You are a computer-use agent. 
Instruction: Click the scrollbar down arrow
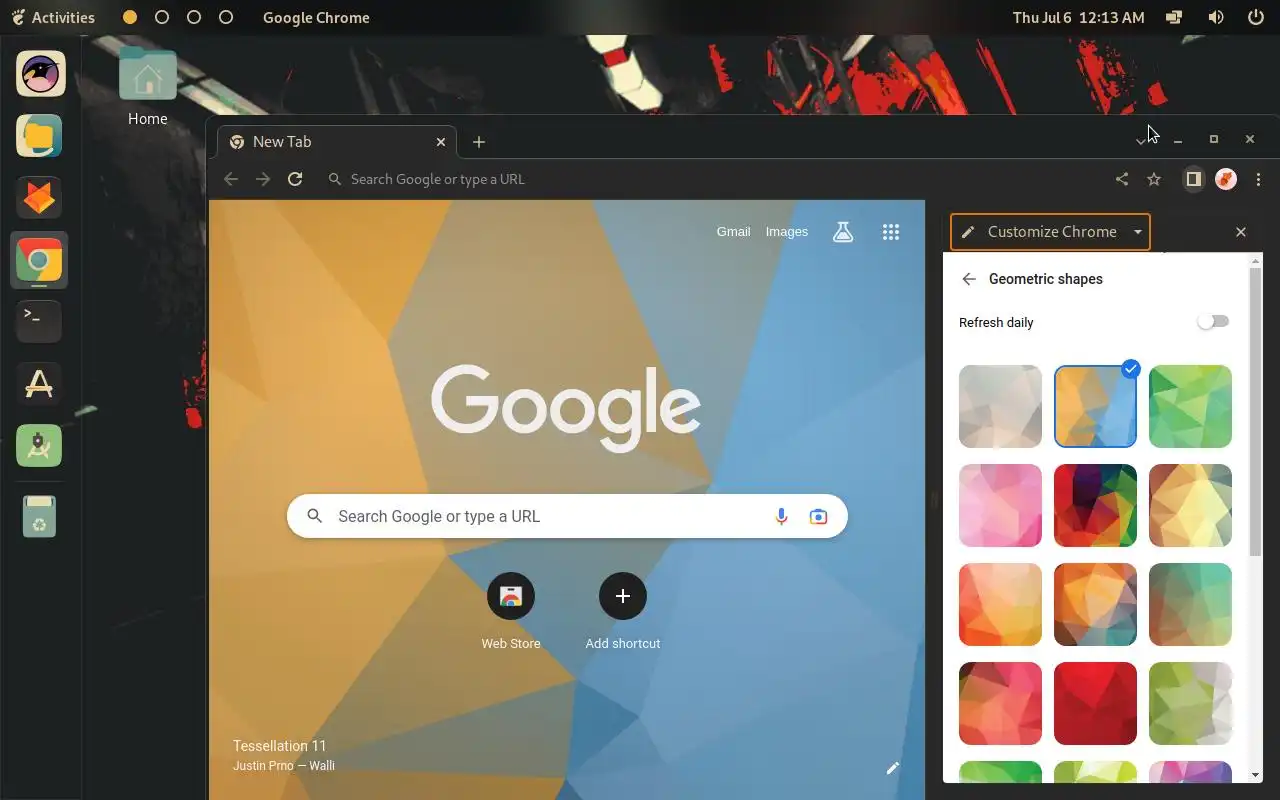1256,774
